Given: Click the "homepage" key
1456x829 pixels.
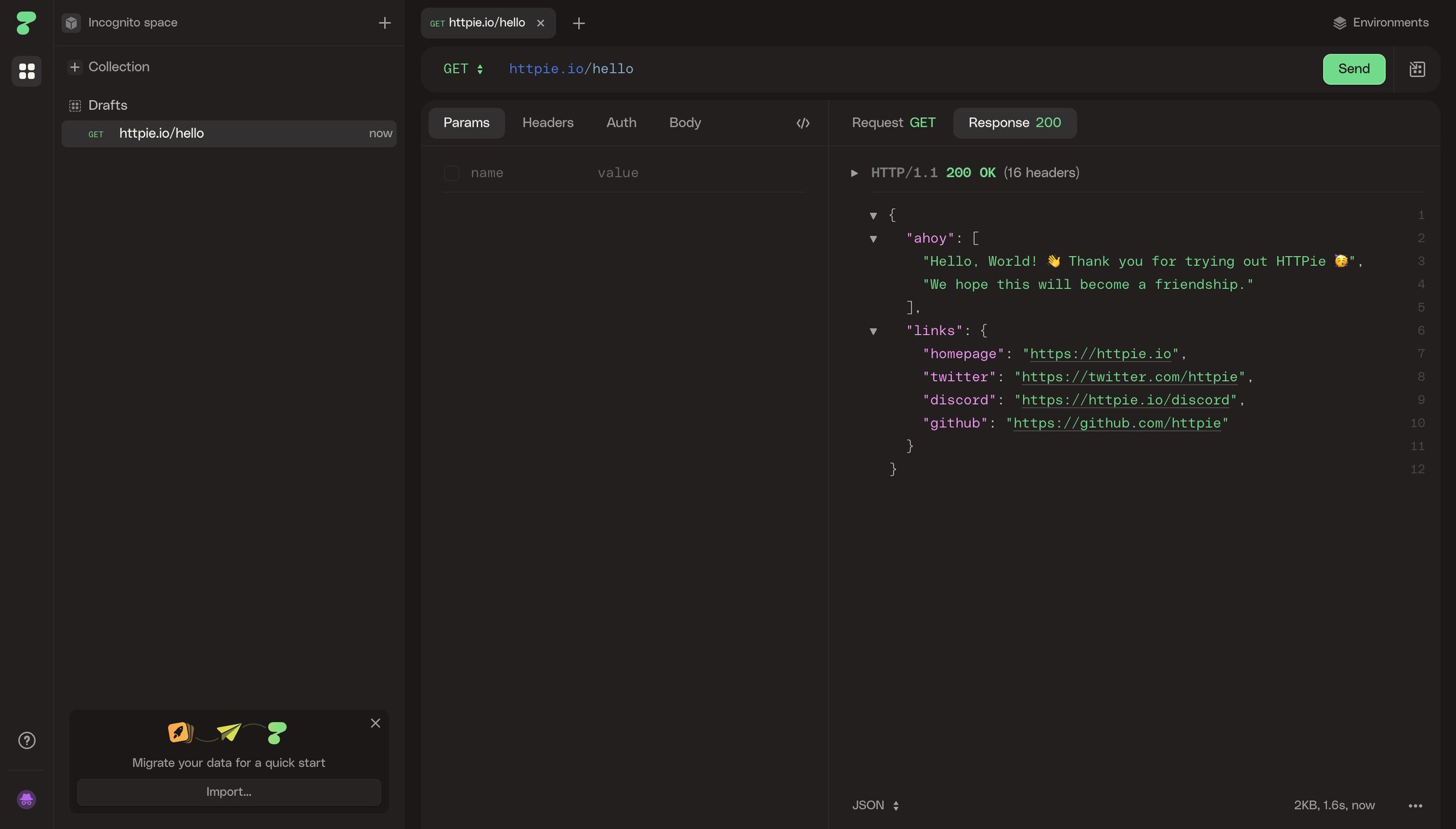Looking at the screenshot, I should [x=963, y=354].
